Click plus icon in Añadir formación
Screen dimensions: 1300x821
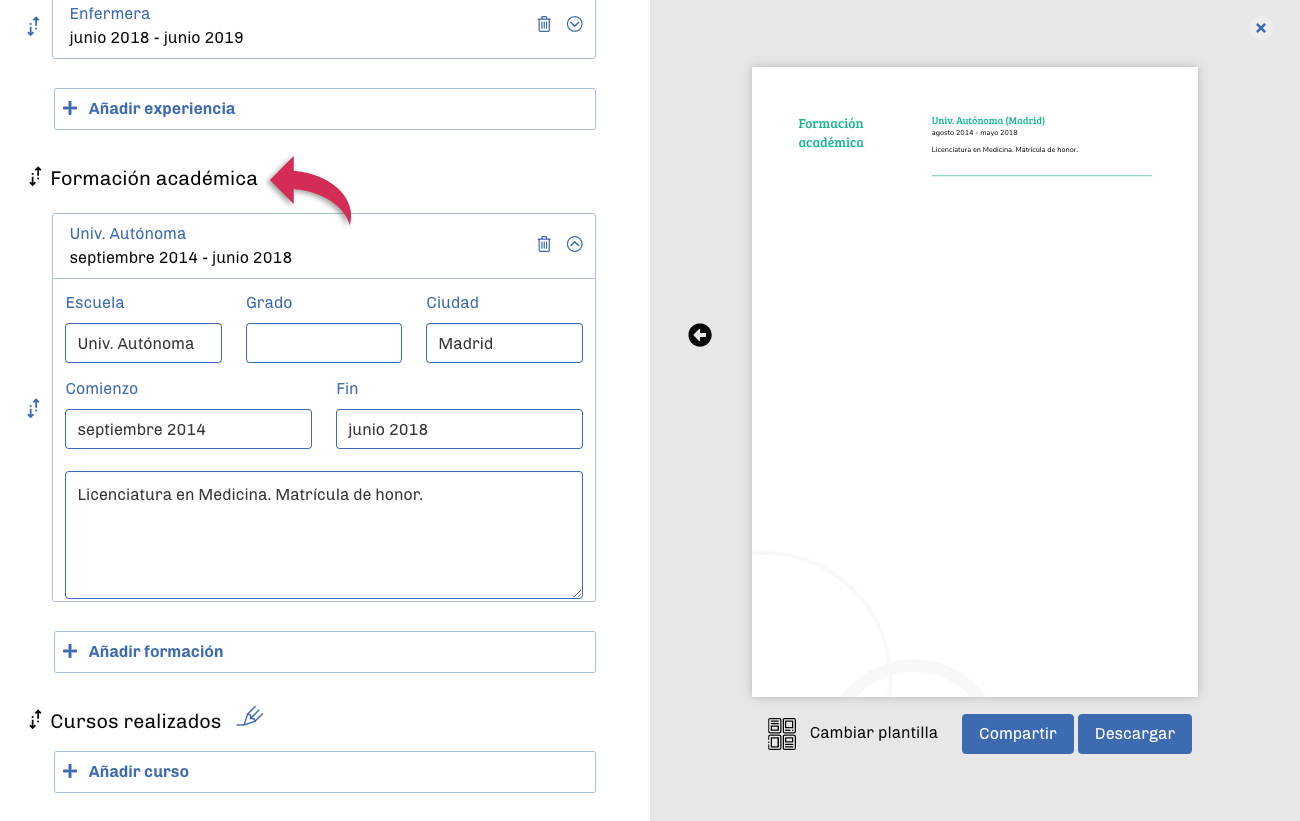[x=70, y=651]
